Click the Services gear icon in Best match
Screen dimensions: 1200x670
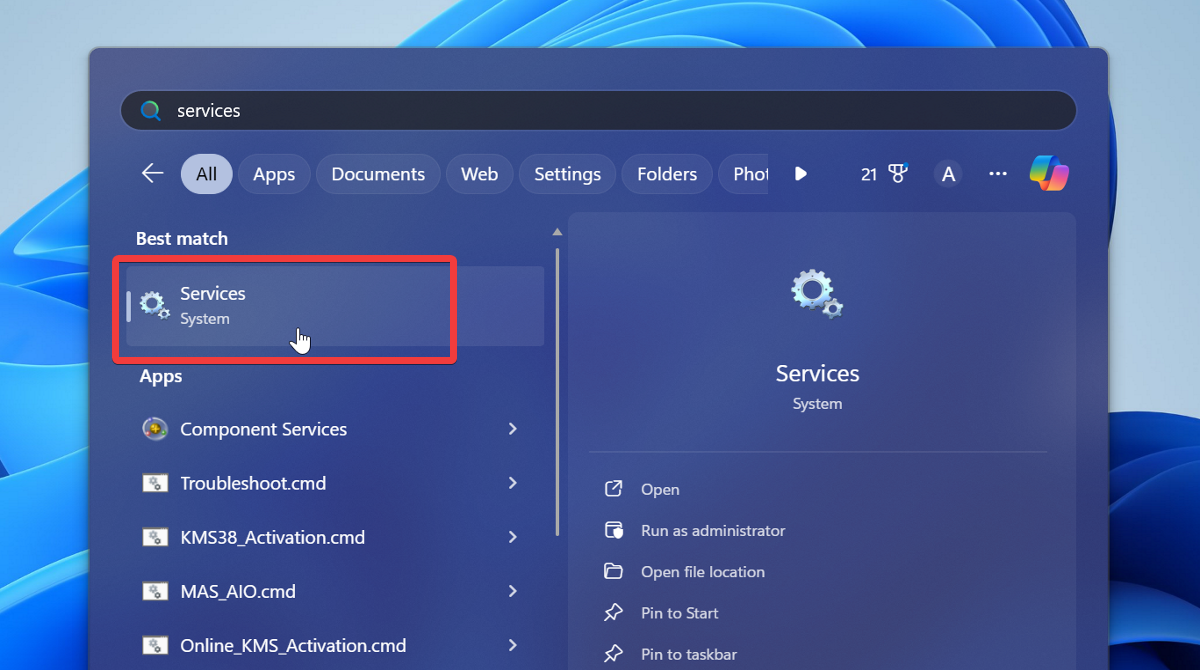152,304
